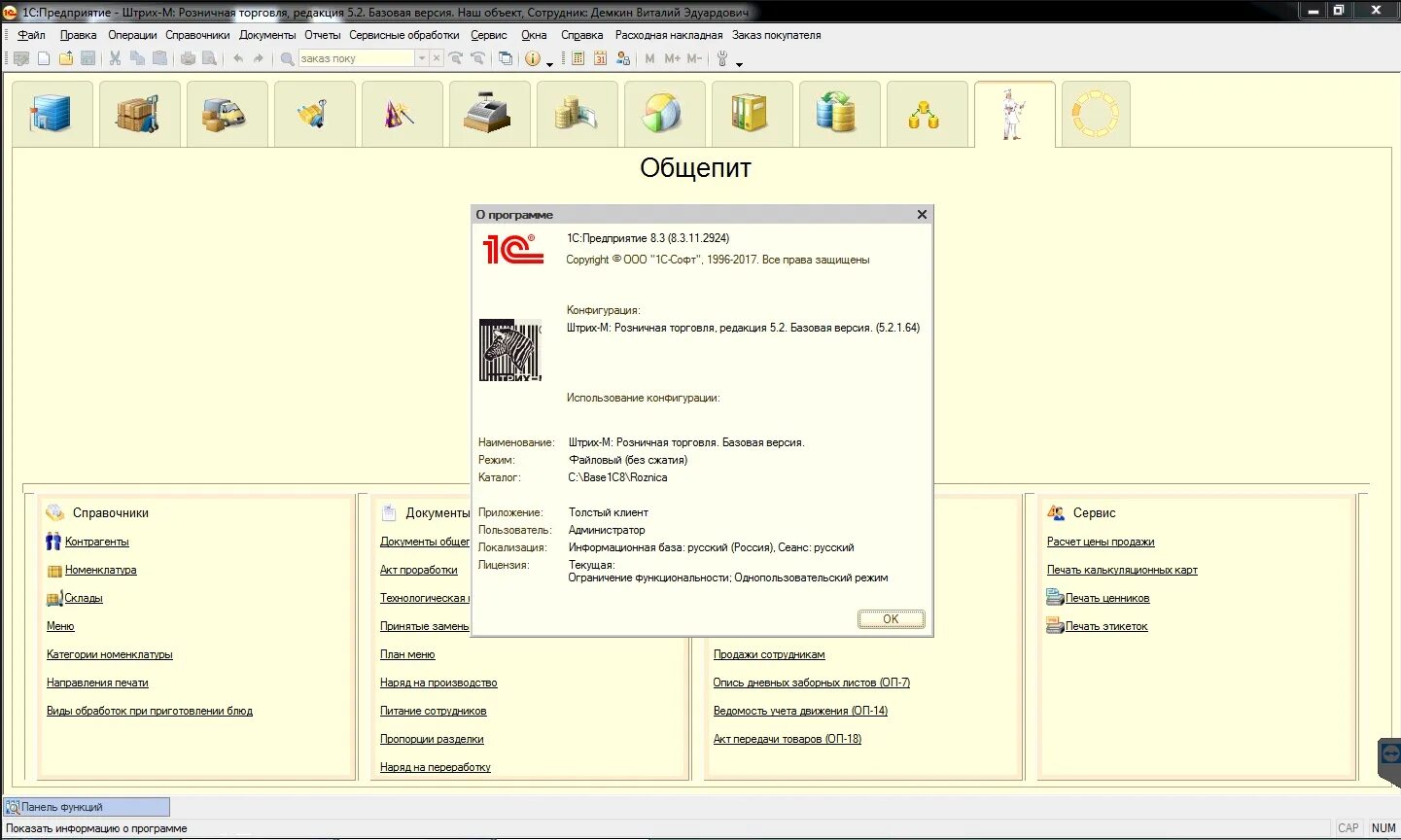Screen dimensions: 1401x840
Task: Open Наряд на производство link
Action: coord(438,682)
